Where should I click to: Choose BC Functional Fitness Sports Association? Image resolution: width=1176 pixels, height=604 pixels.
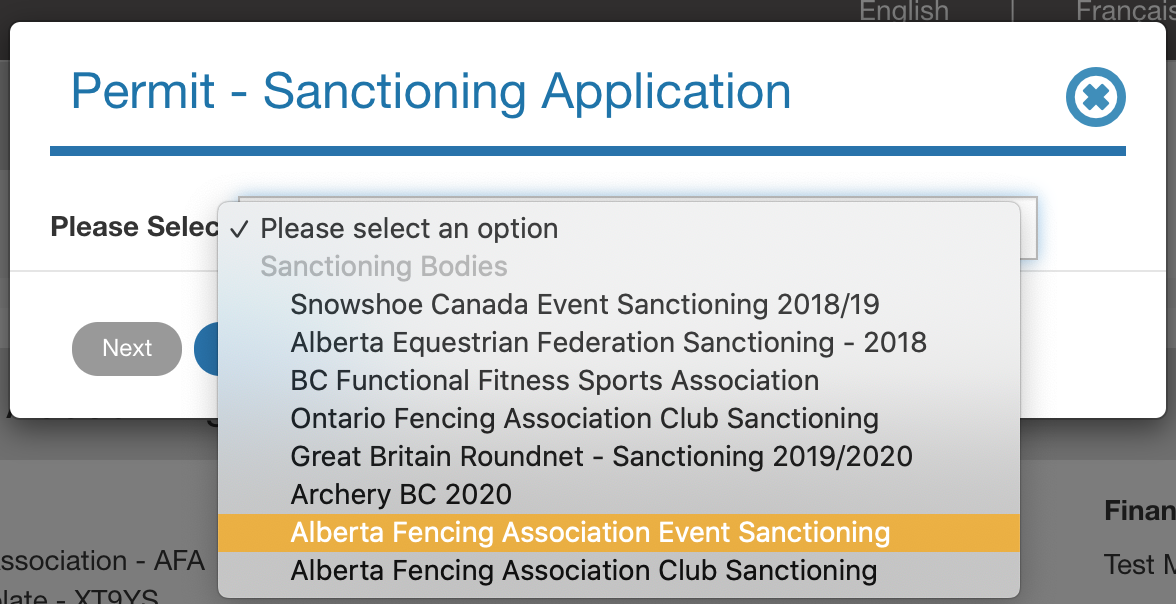[554, 380]
